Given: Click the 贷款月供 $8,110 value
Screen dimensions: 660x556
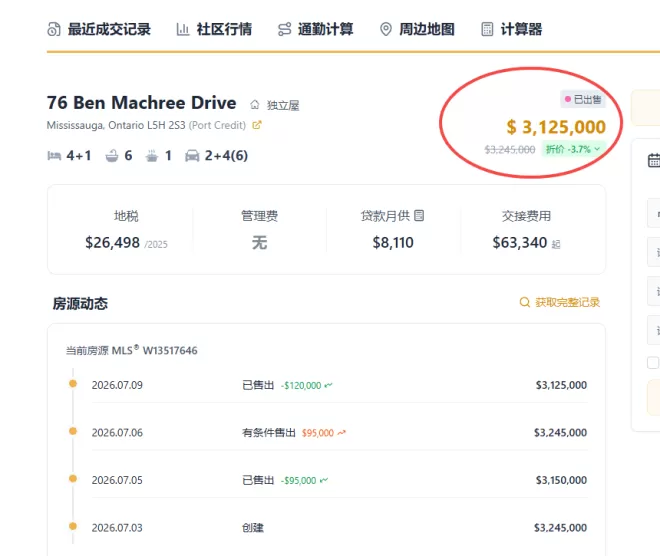Looking at the screenshot, I should (393, 242).
